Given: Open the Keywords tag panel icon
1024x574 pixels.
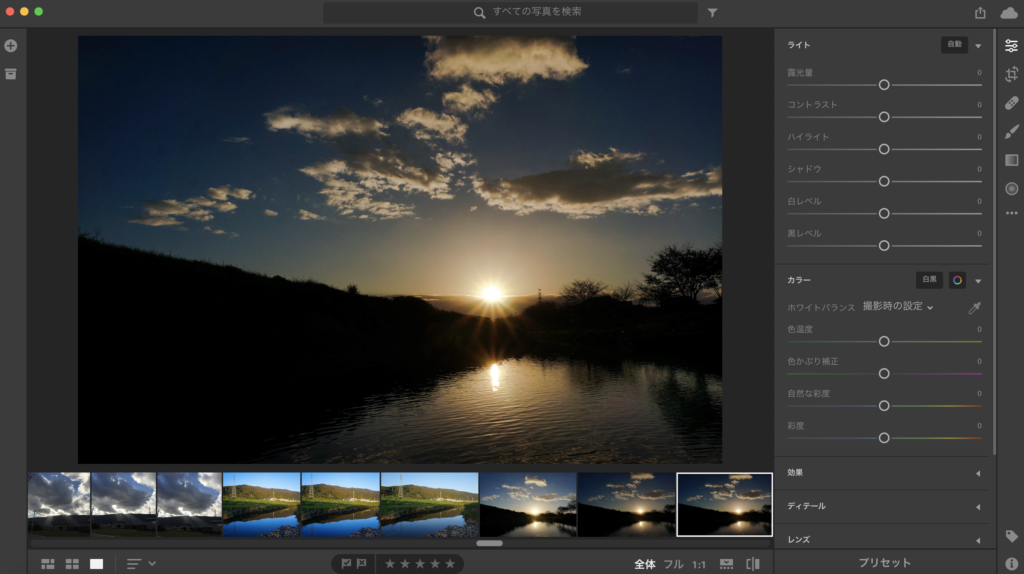Looking at the screenshot, I should (1011, 536).
